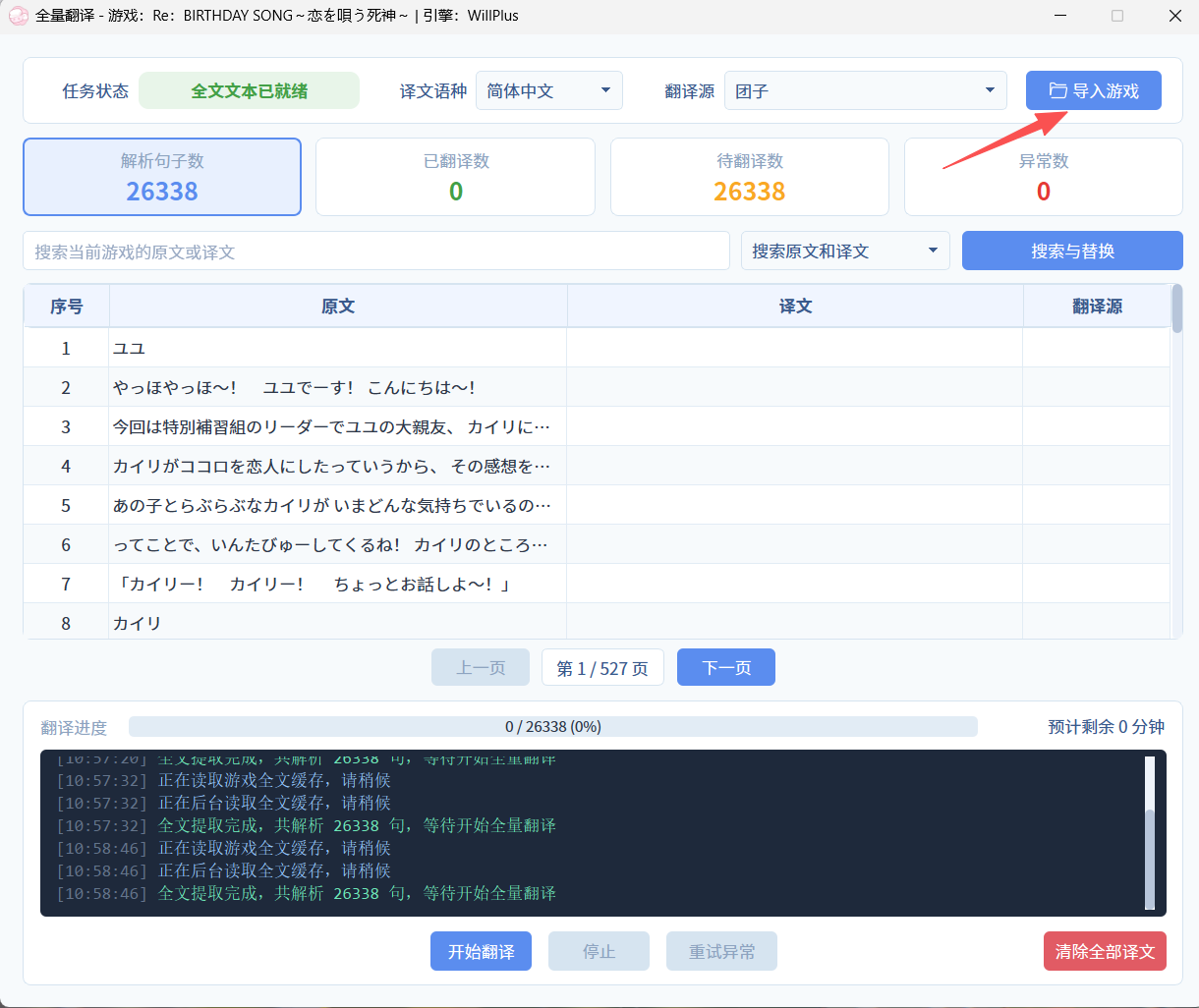Click the 导入游戏 import game button
The height and width of the screenshot is (1008, 1199).
tap(1093, 90)
